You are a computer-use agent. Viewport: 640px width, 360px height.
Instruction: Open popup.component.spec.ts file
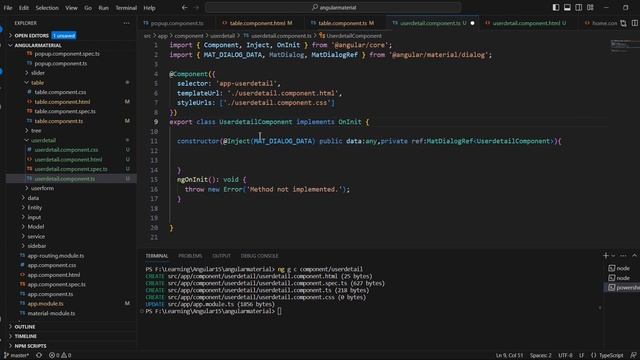(67, 53)
